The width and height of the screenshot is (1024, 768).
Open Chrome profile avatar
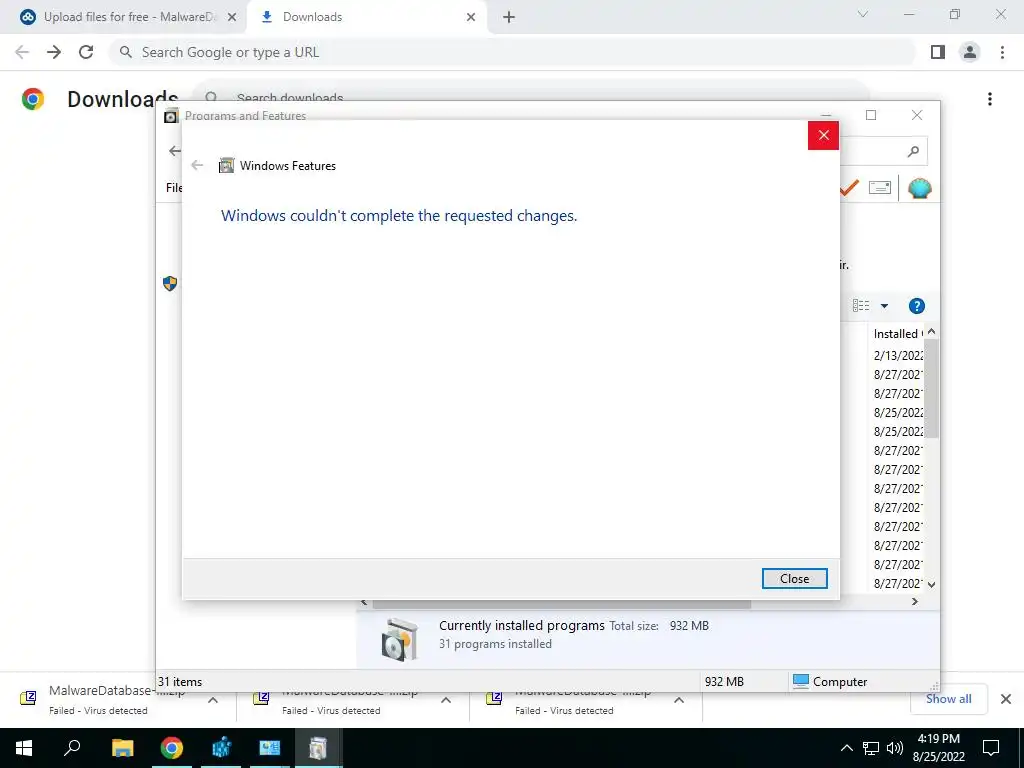tap(970, 52)
